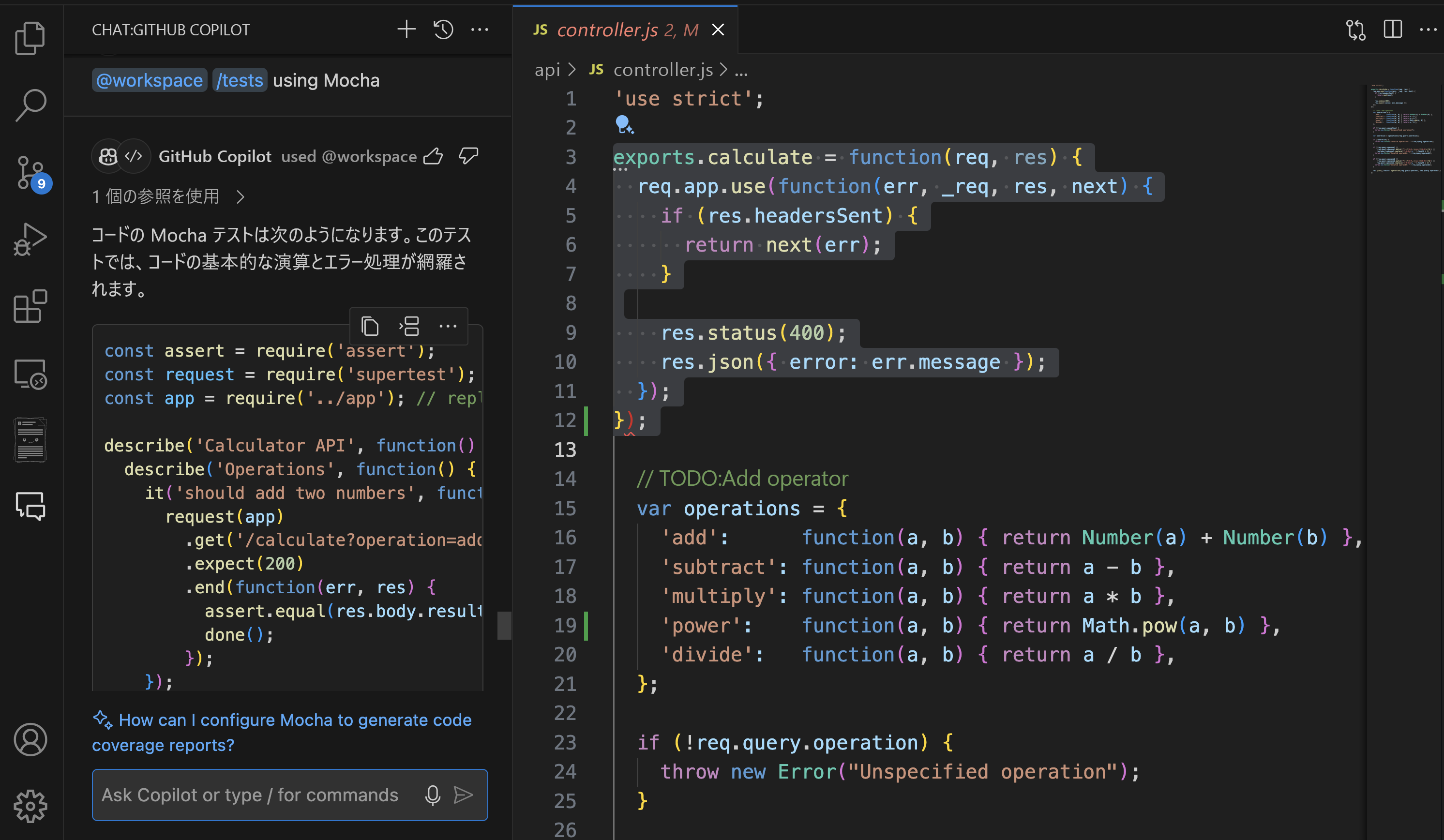Click the lightbulb code action on line 2
1444x840 pixels.
623,124
